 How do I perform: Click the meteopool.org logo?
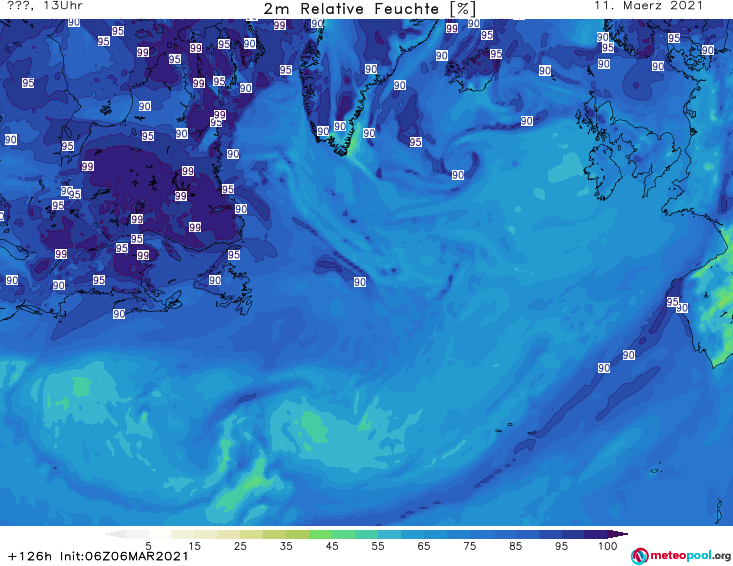(681, 556)
